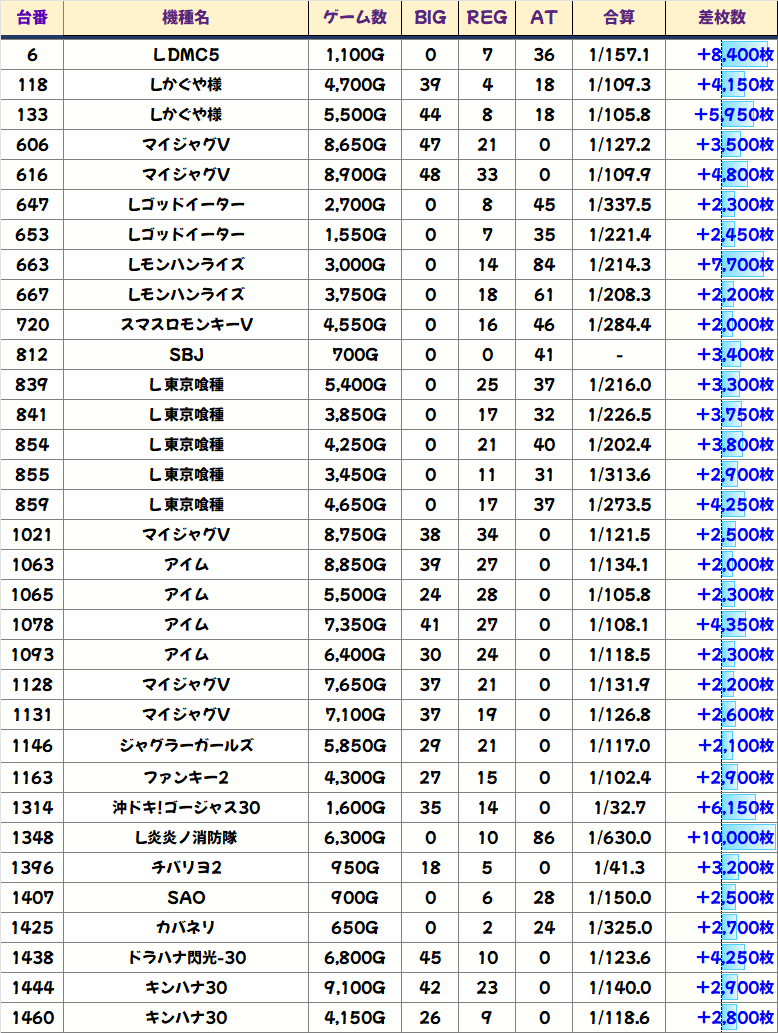Select machine number 839
The height and width of the screenshot is (1033, 778).
click(x=32, y=384)
